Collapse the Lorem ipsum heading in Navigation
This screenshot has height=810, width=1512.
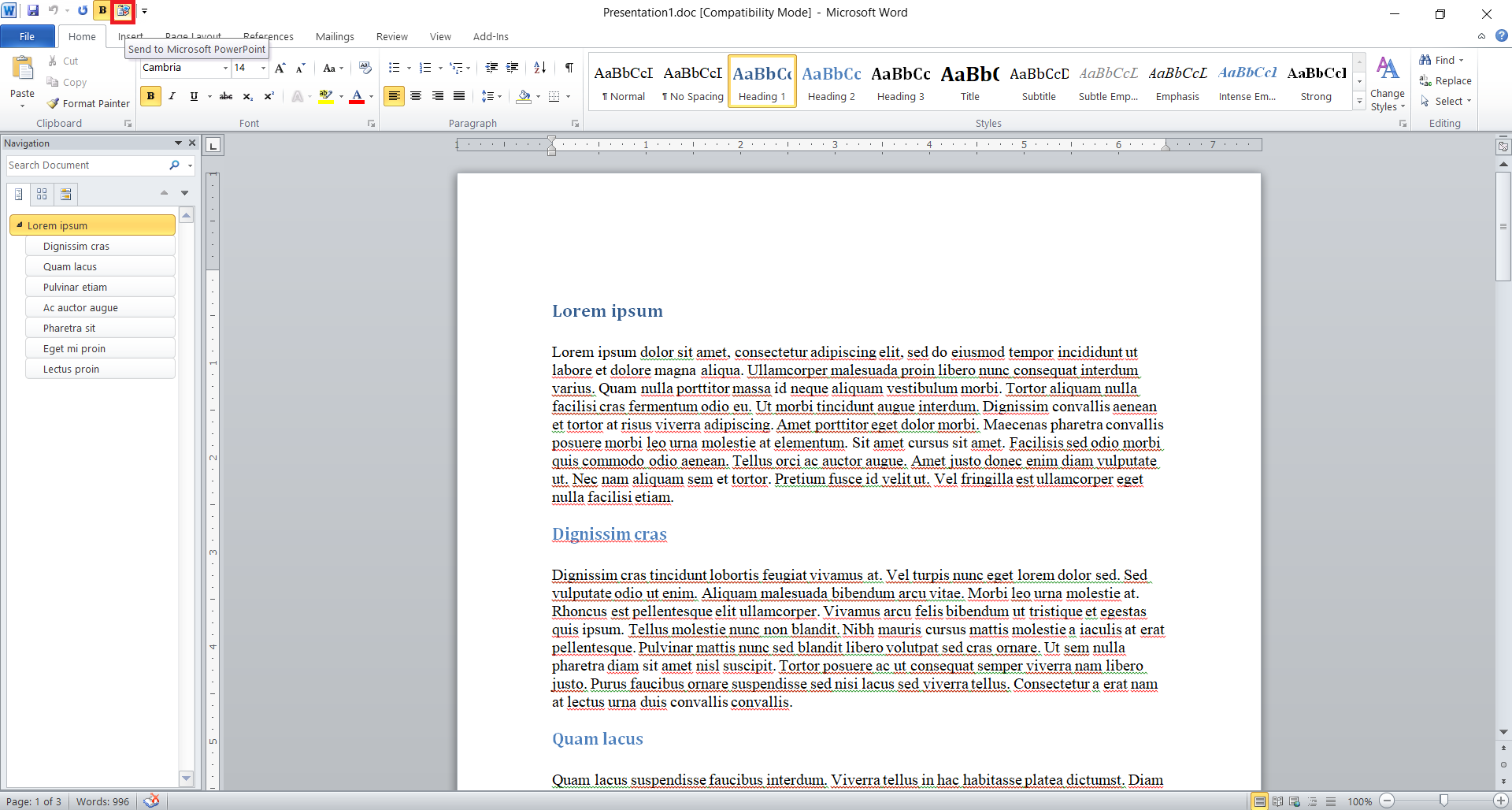point(20,225)
